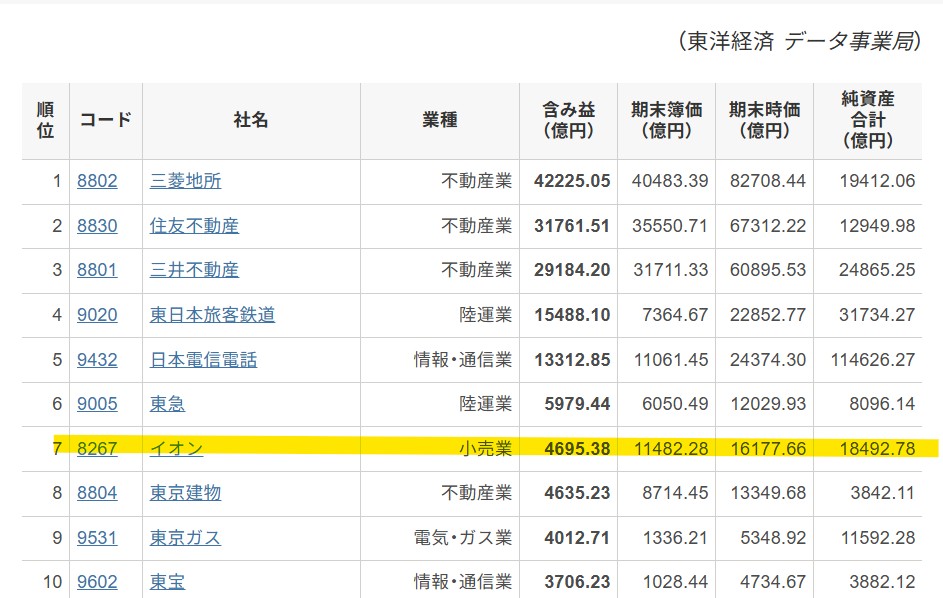Image resolution: width=943 pixels, height=598 pixels.
Task: Click 陸運業 in the 東急 row
Action: (x=485, y=404)
